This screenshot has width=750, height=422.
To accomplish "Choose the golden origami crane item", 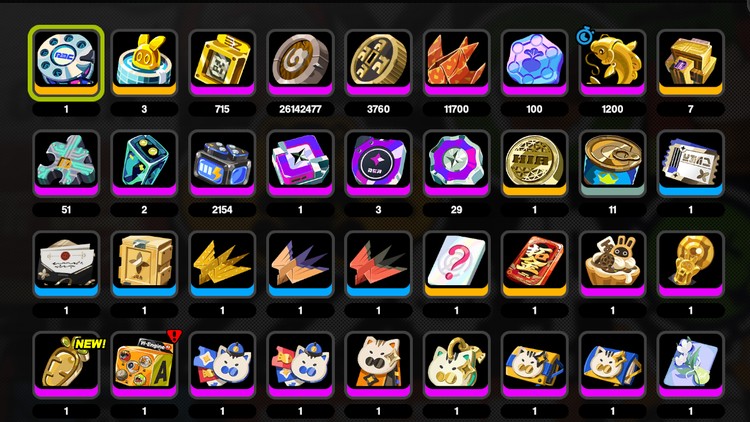I will click(x=222, y=264).
